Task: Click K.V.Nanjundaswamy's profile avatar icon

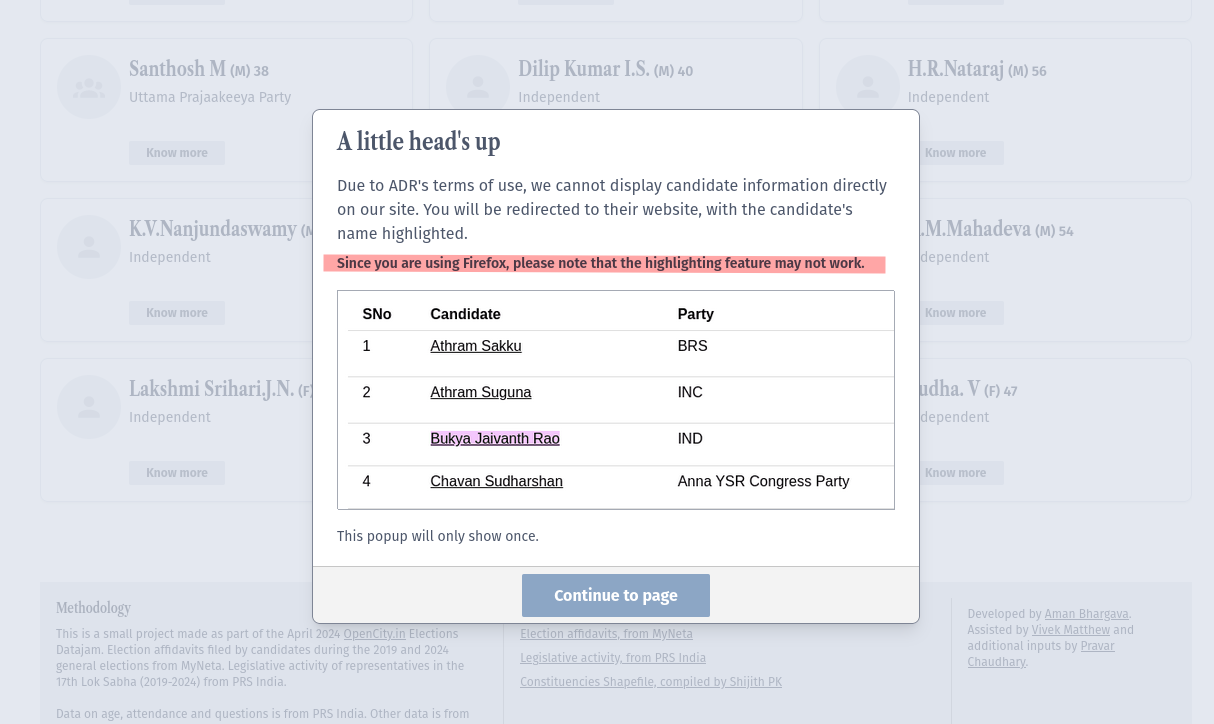Action: pos(89,247)
